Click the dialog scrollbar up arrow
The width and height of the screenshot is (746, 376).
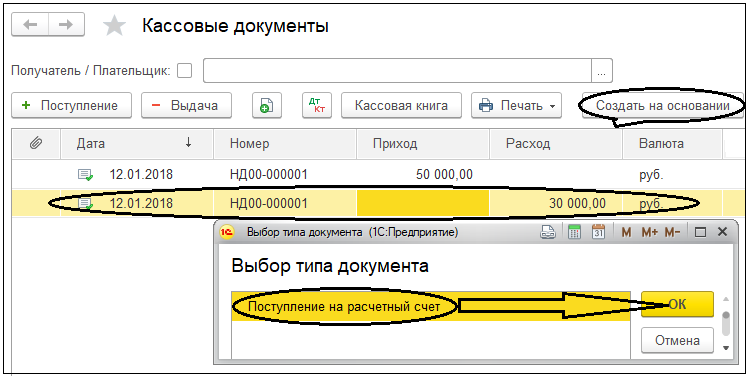(726, 299)
